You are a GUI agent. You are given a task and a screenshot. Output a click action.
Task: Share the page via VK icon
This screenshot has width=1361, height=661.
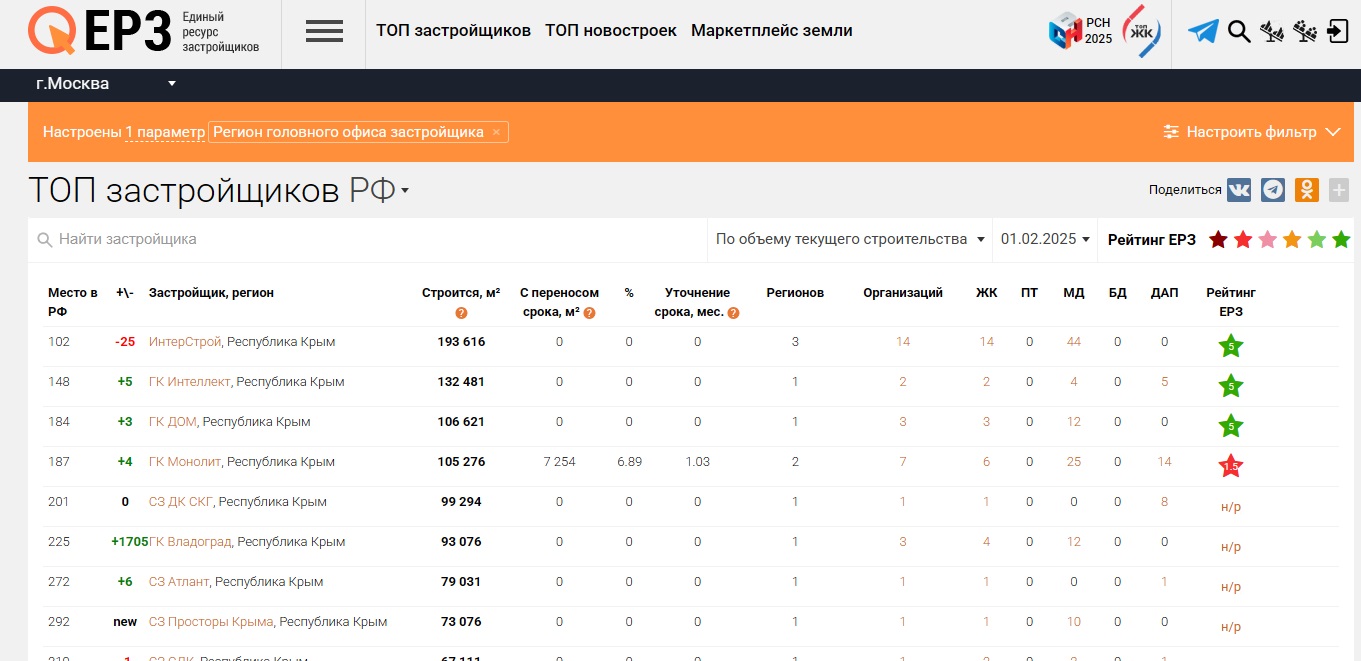pos(1239,190)
